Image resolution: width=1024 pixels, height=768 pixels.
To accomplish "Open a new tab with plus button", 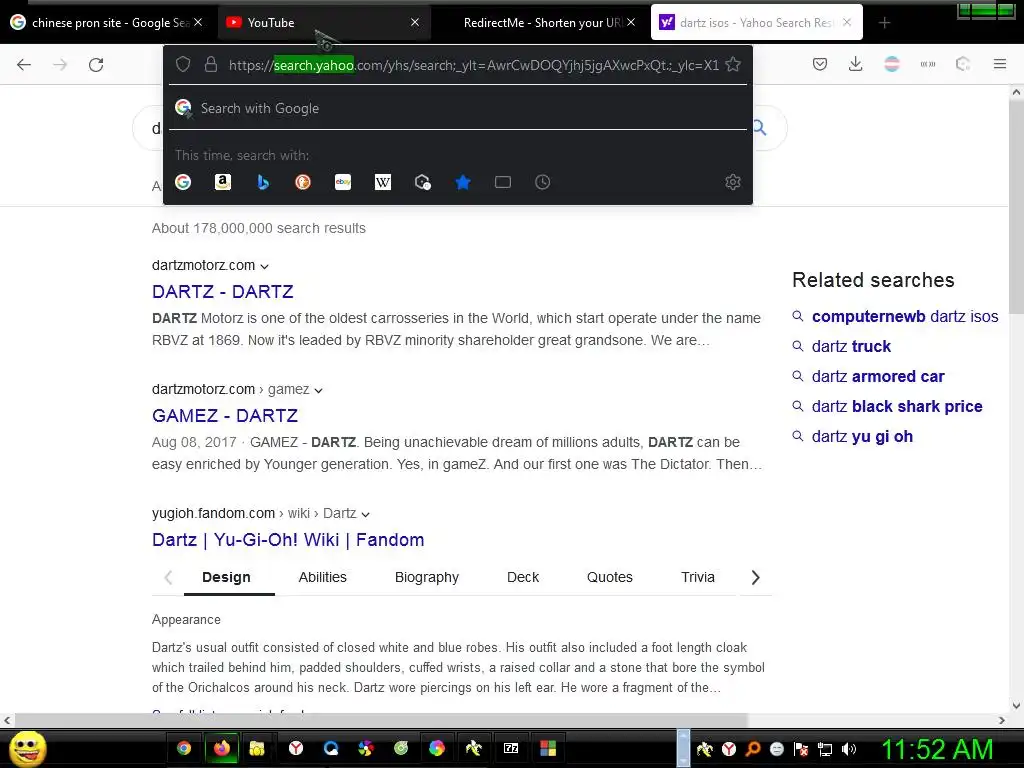I will pyautogui.click(x=884, y=23).
